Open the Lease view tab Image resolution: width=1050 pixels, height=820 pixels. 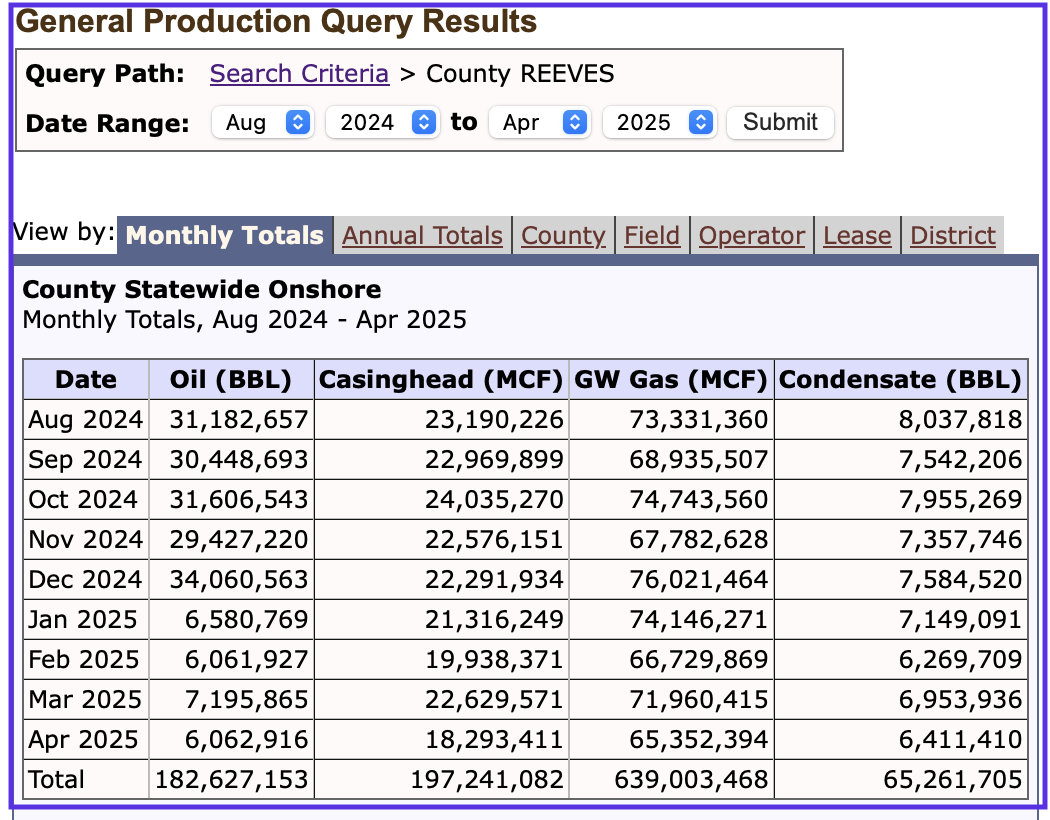tap(857, 236)
